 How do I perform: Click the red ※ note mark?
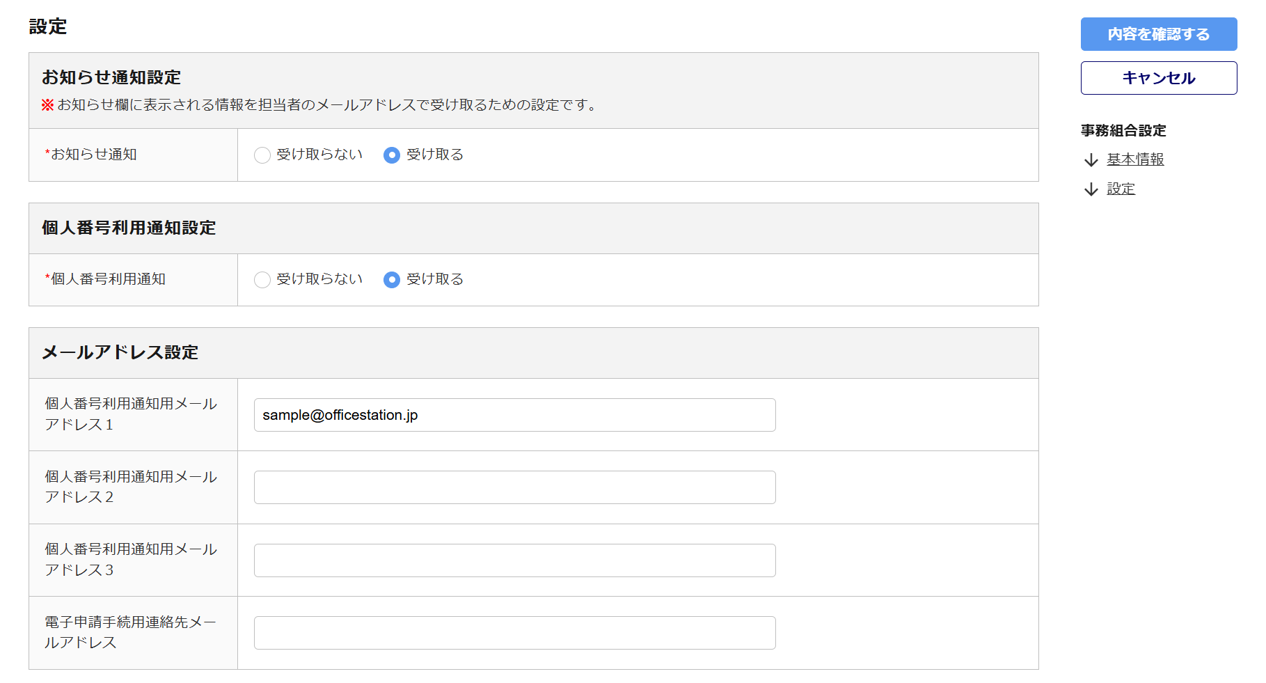[47, 105]
